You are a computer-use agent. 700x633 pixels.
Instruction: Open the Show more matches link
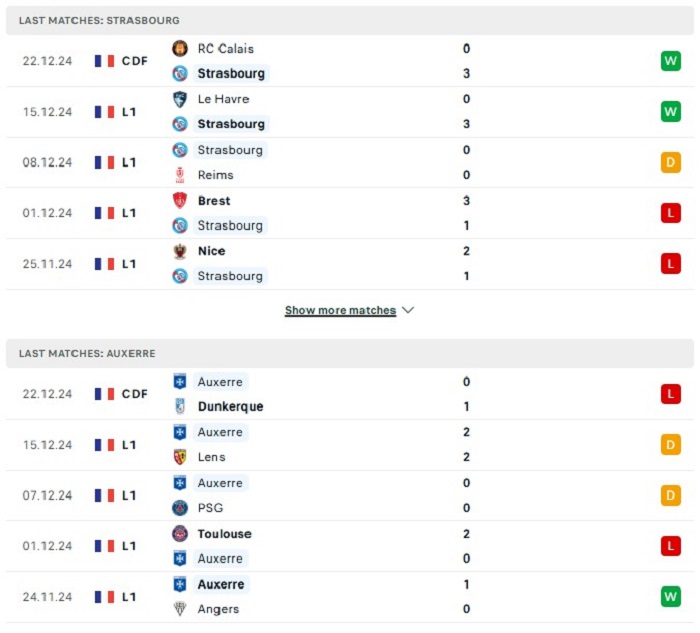(x=340, y=310)
